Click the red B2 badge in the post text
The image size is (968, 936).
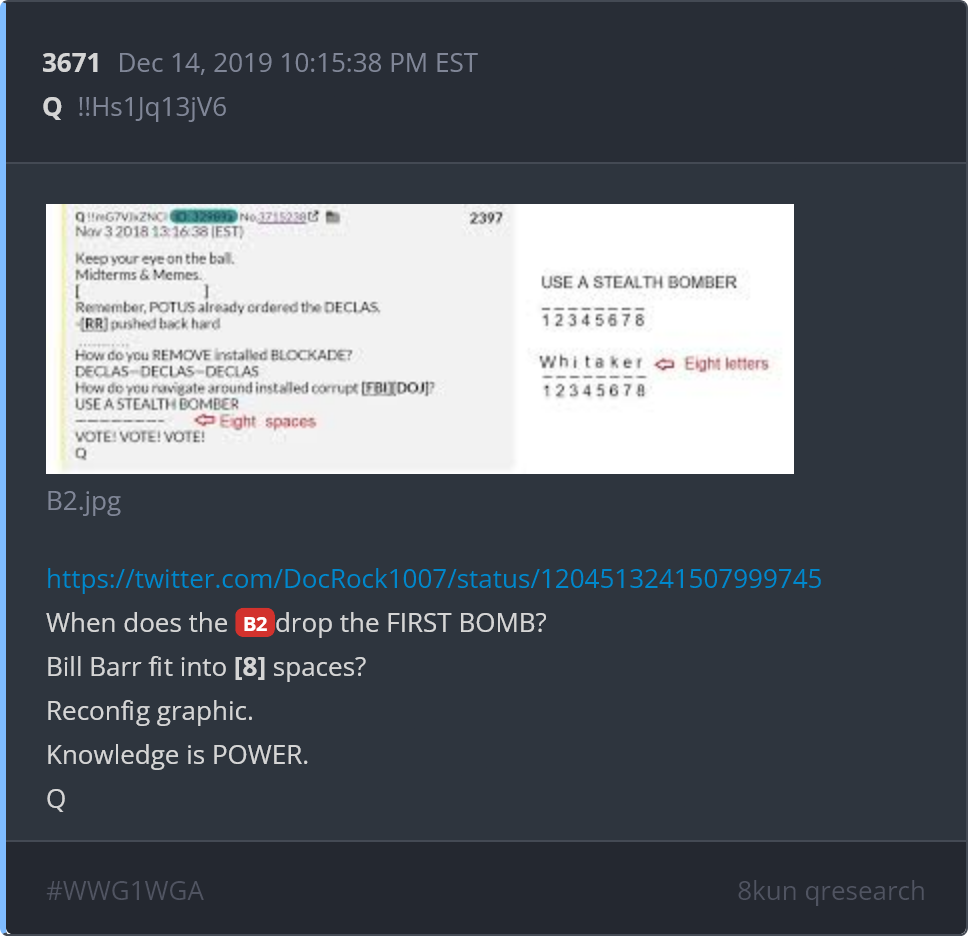(254, 623)
